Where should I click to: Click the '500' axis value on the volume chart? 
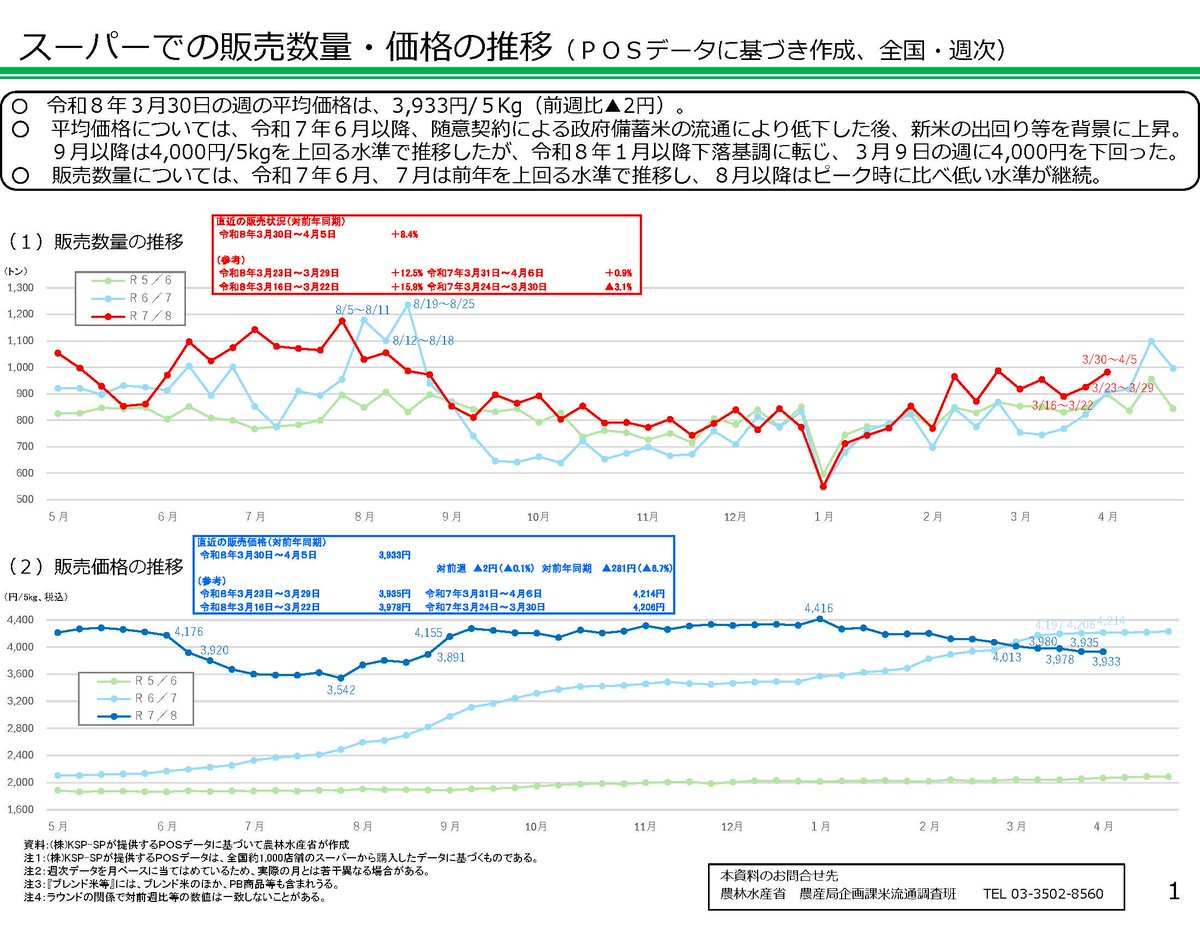coord(26,499)
